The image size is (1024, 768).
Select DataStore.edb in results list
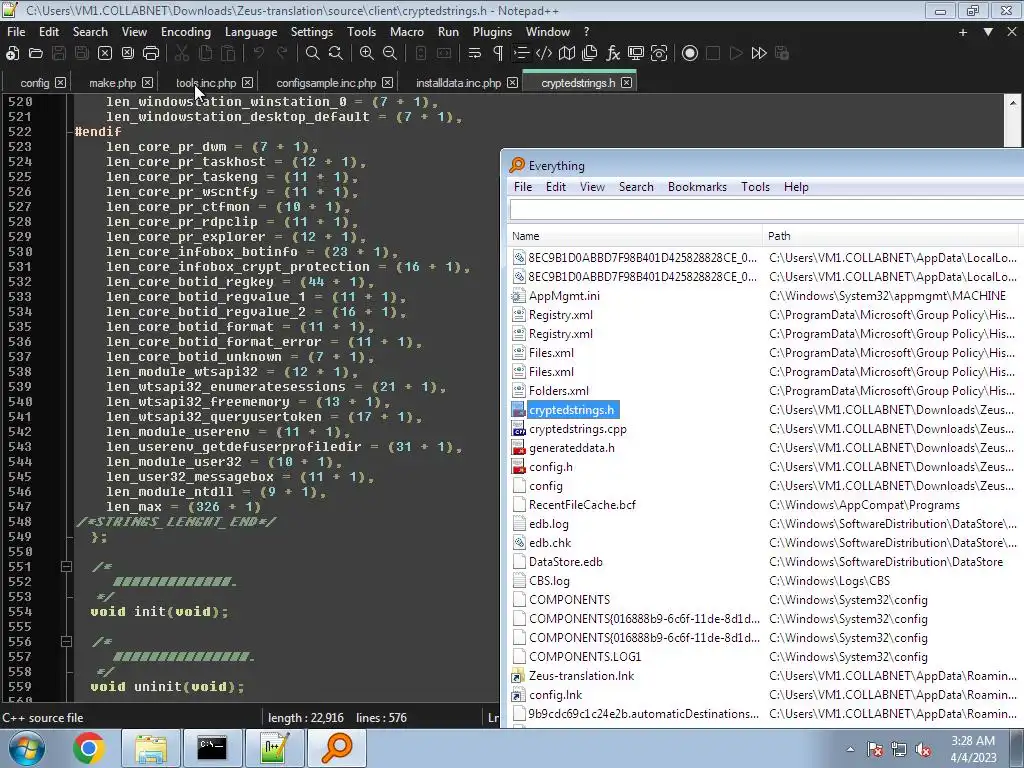566,562
